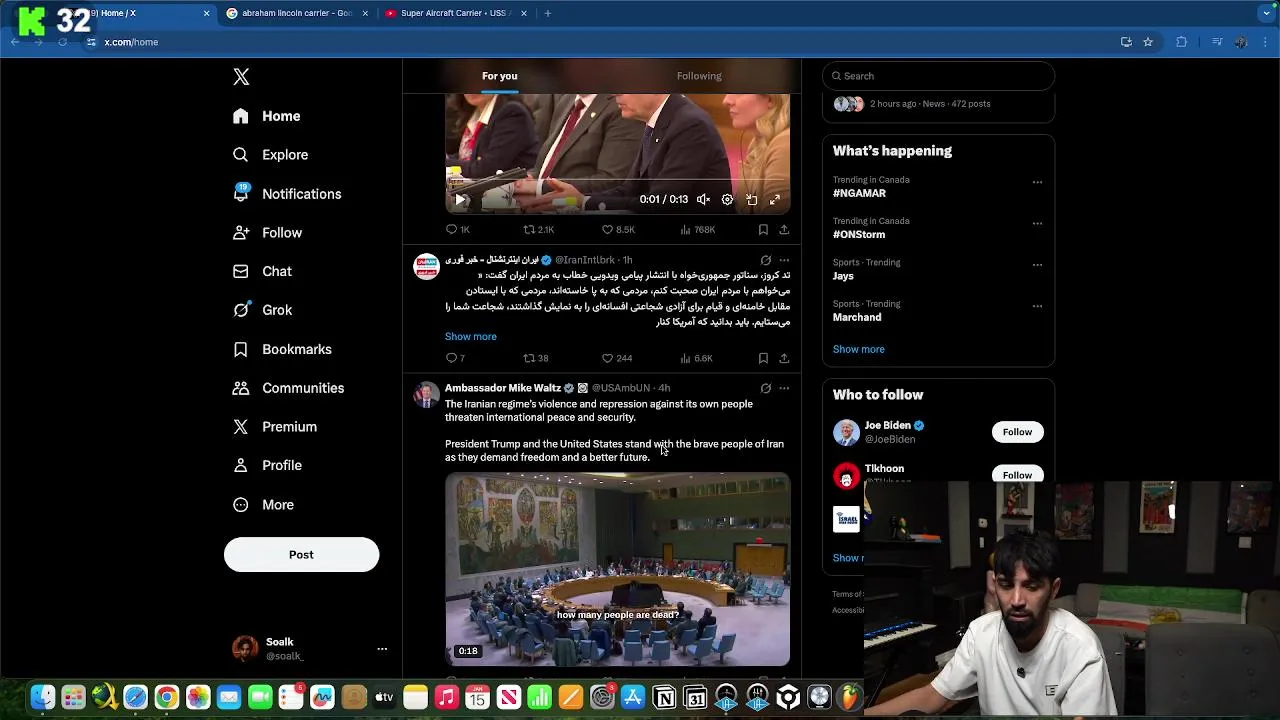1280x720 pixels.
Task: Click Show more on the @IranIntlbrk post
Action: click(470, 337)
